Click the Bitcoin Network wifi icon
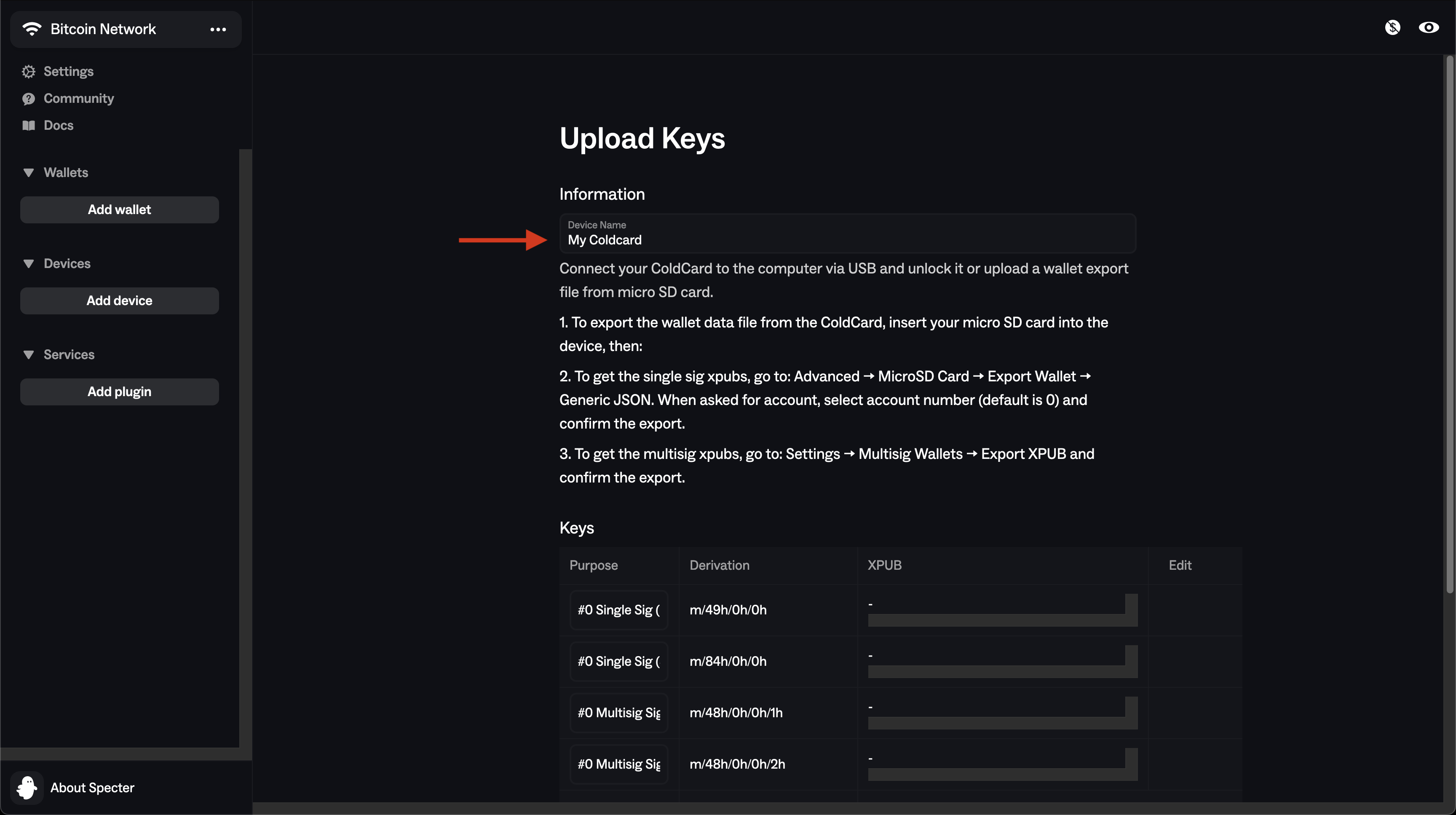This screenshot has width=1456, height=815. 32,29
